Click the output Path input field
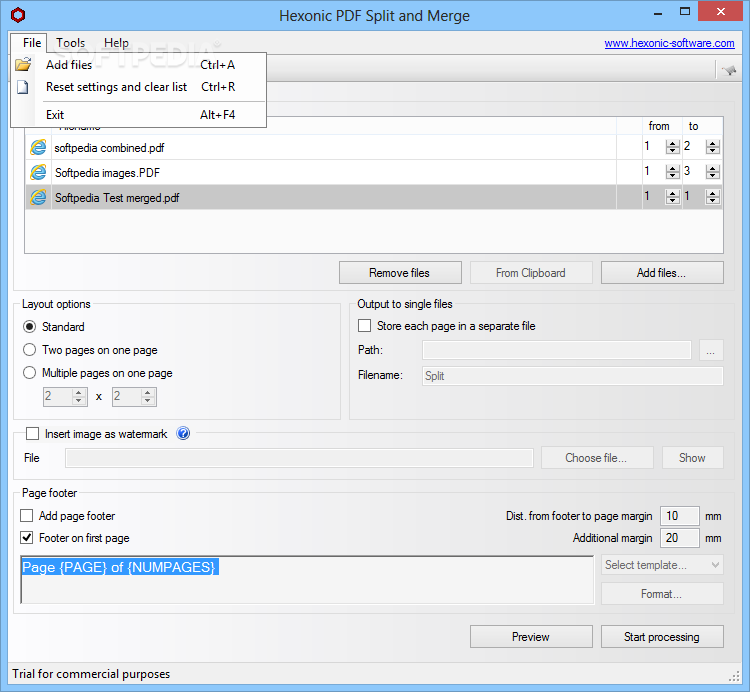The height and width of the screenshot is (692, 750). point(557,350)
